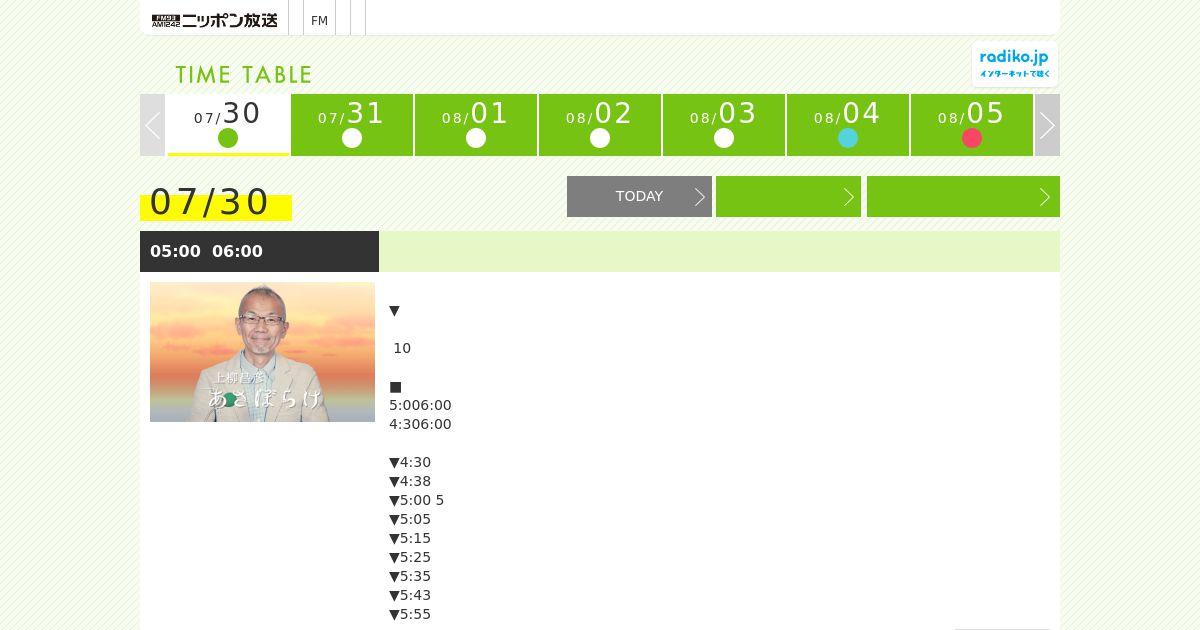Select the 08/02 date tab
Screen dimensions: 1200x630
tap(600, 125)
